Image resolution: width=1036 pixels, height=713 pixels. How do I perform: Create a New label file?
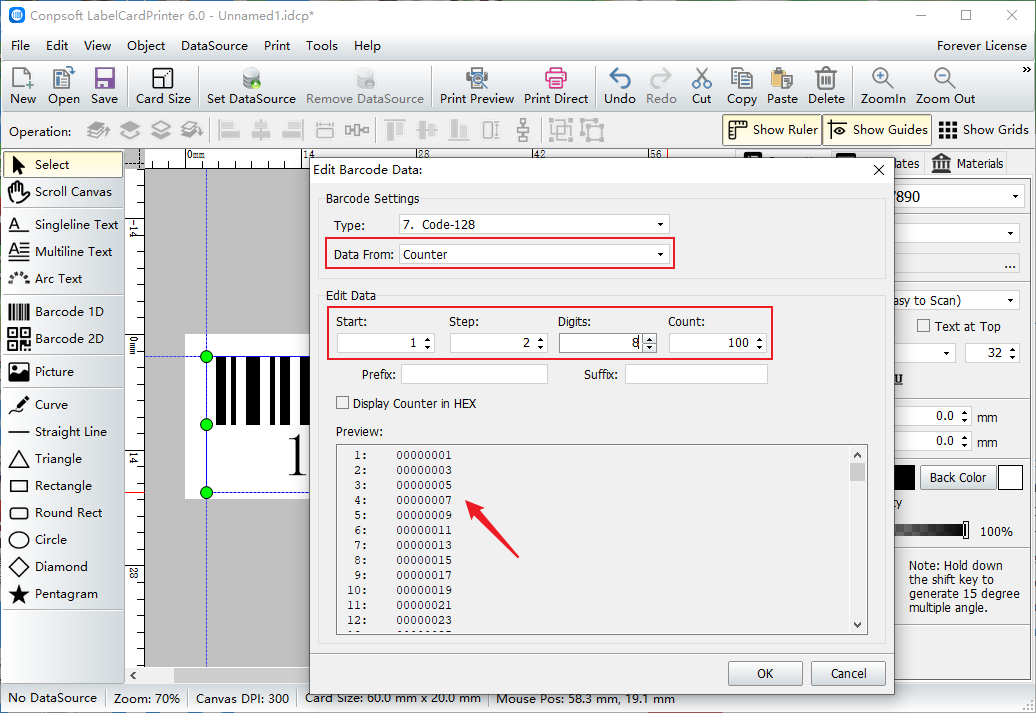coord(23,86)
